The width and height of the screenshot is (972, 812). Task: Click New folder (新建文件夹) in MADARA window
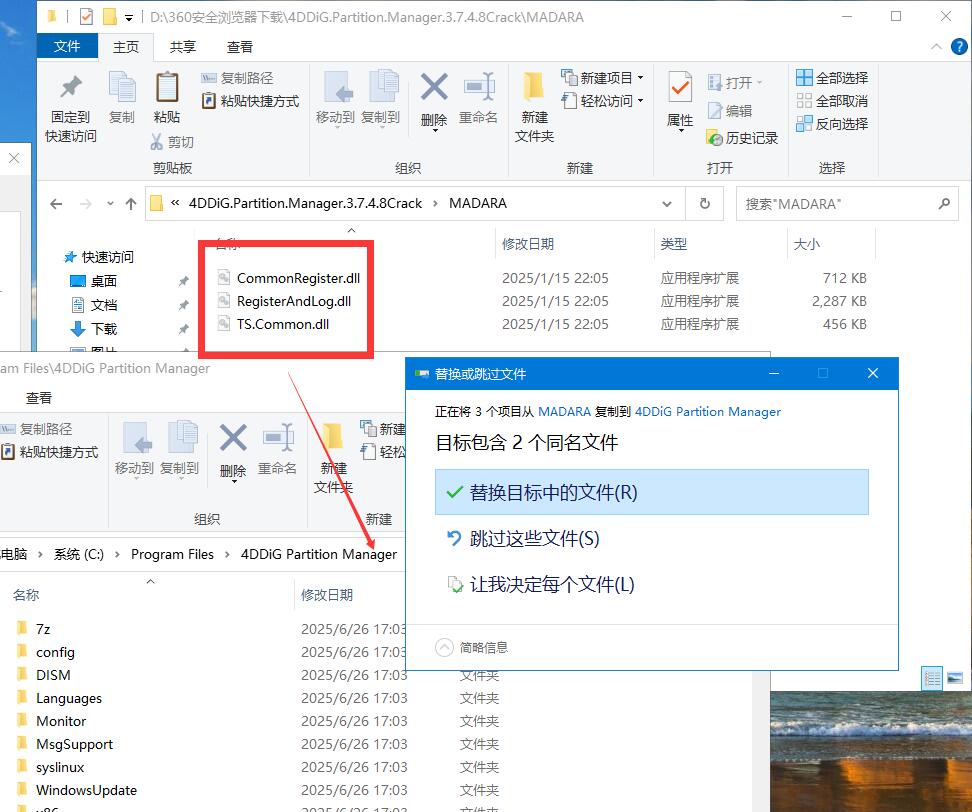coord(534,107)
